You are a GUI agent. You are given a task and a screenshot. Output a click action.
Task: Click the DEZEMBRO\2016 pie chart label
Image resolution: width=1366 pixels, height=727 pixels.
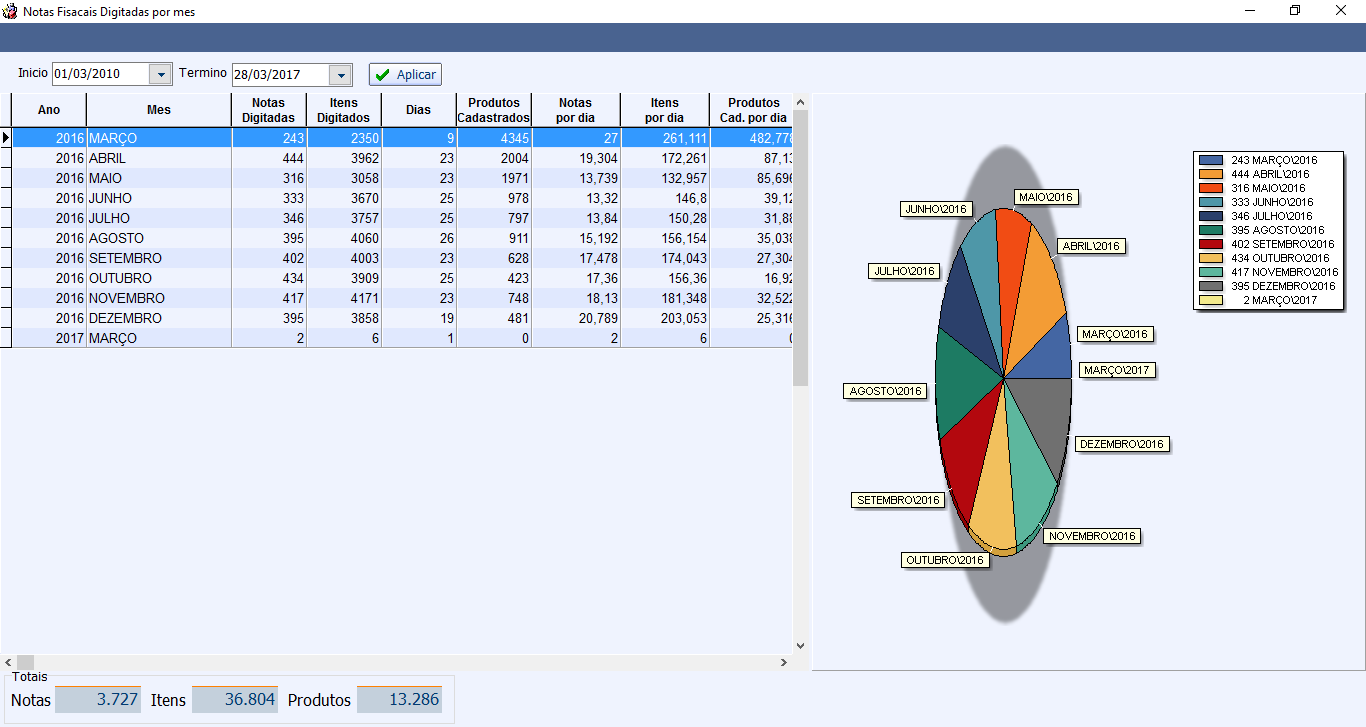coord(1122,444)
